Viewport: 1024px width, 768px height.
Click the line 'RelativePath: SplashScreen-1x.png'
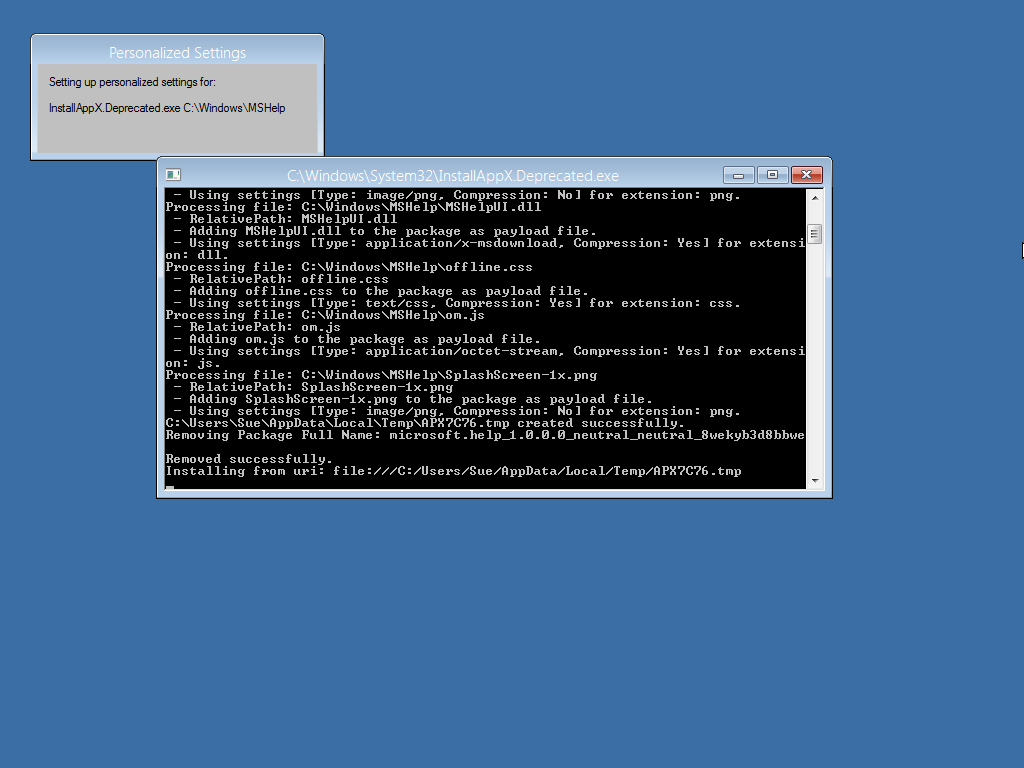(x=313, y=387)
